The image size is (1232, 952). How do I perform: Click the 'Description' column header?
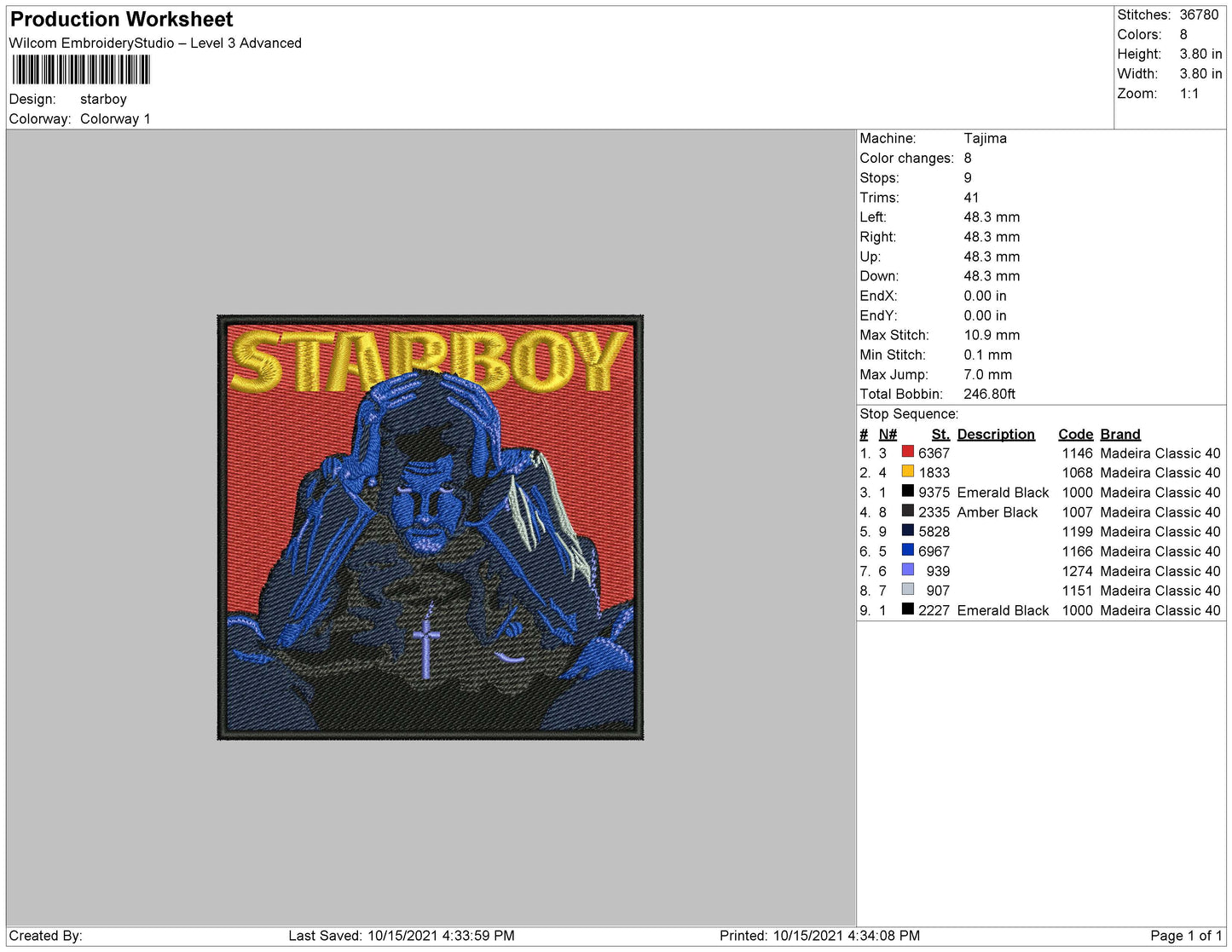coord(996,434)
